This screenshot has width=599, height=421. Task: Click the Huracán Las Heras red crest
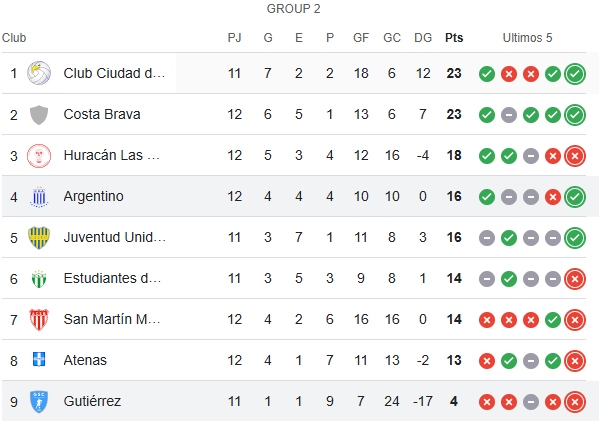click(x=39, y=155)
